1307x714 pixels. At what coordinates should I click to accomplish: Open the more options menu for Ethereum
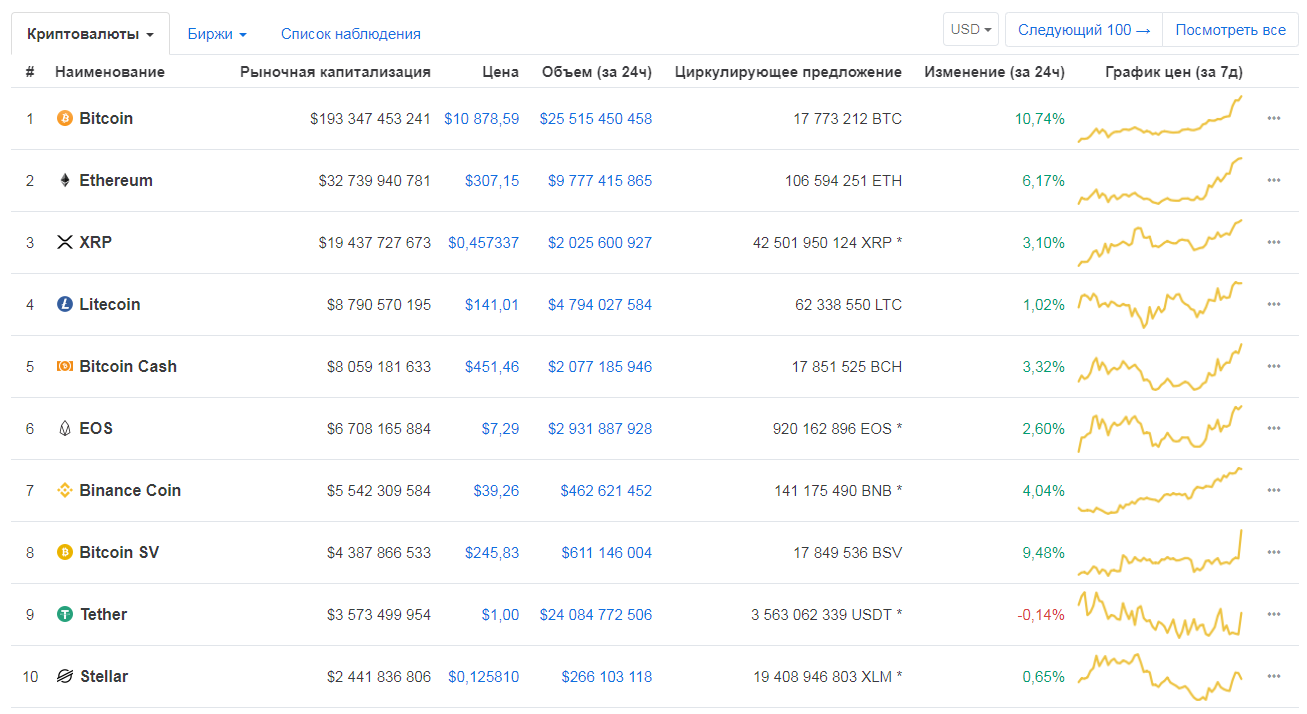1274,181
